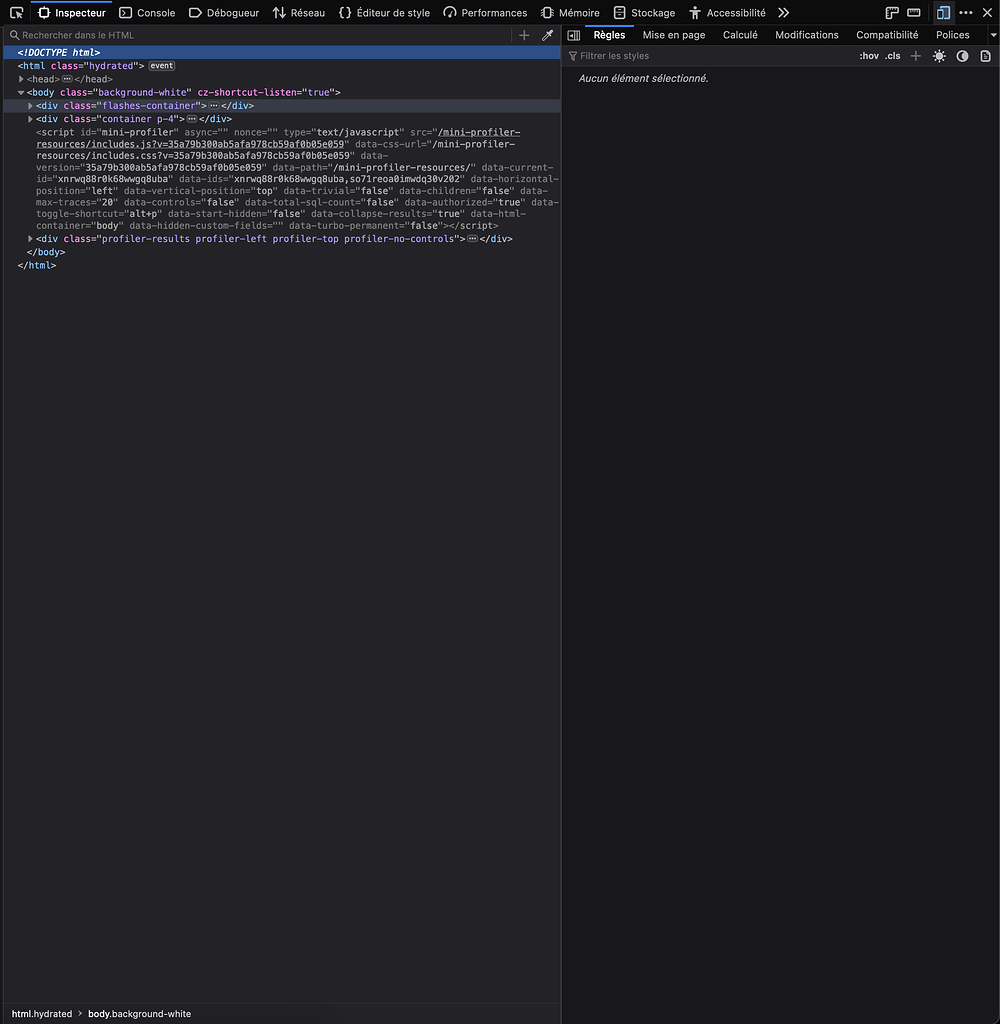Open the devtools customization menu
This screenshot has height=1024, width=1000.
coord(965,12)
